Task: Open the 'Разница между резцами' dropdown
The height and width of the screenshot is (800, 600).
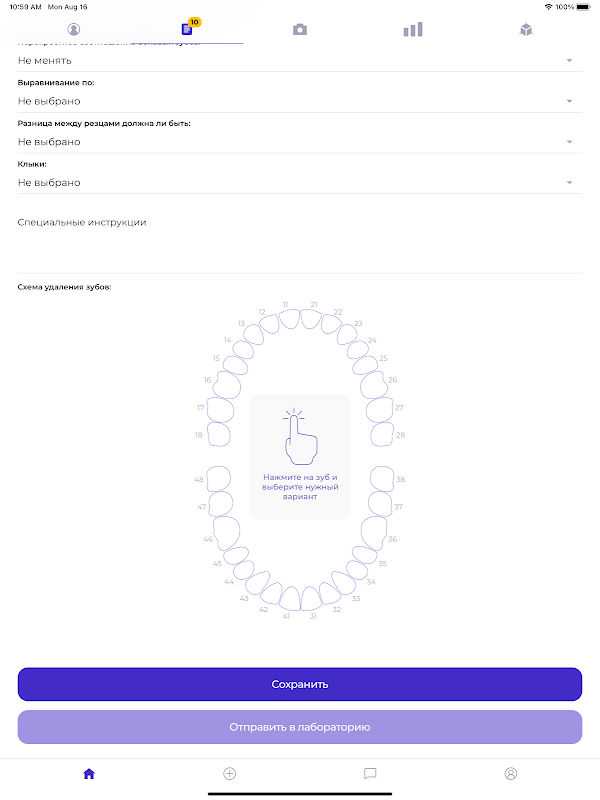Action: (x=299, y=142)
